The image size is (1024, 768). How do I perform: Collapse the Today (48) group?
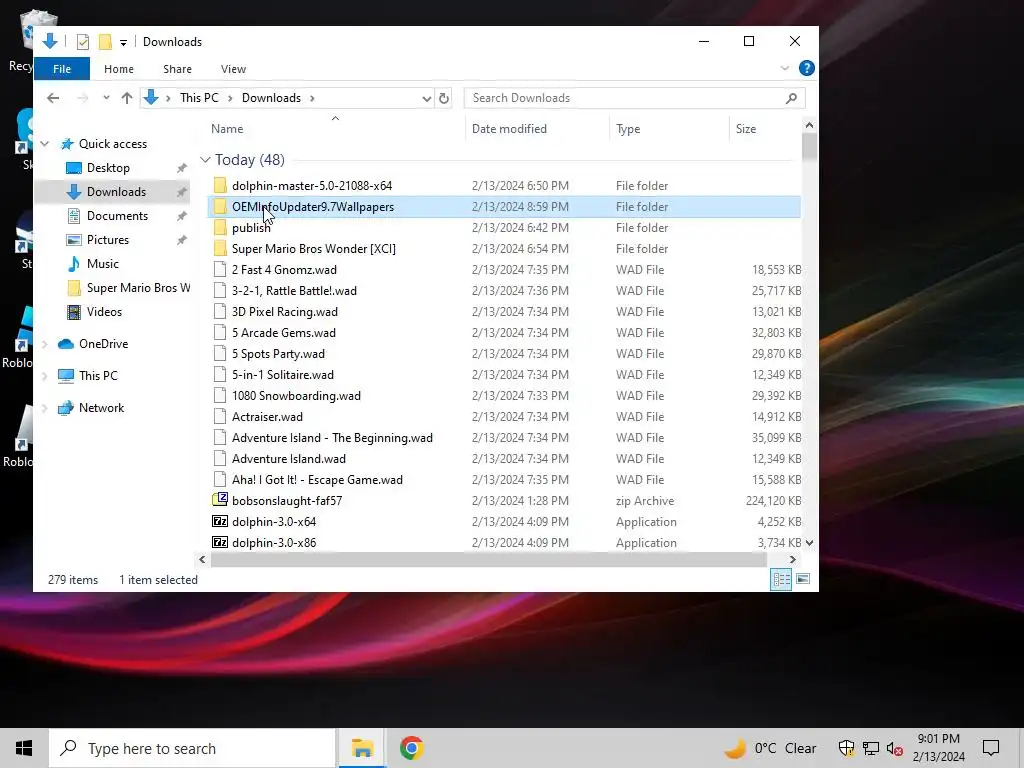click(x=205, y=160)
